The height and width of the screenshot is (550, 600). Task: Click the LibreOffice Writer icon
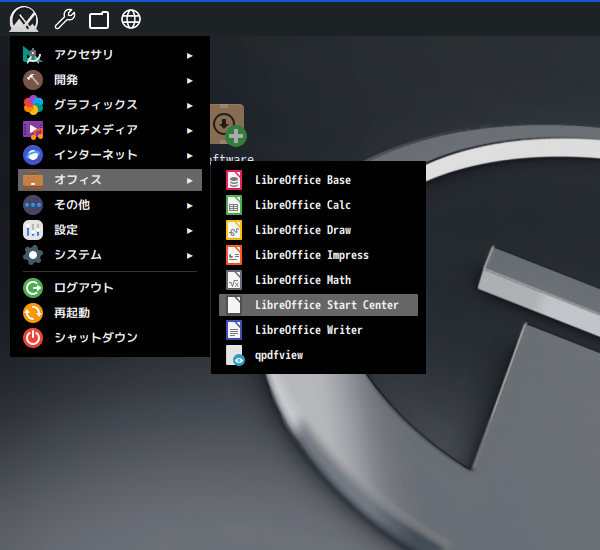(x=234, y=330)
